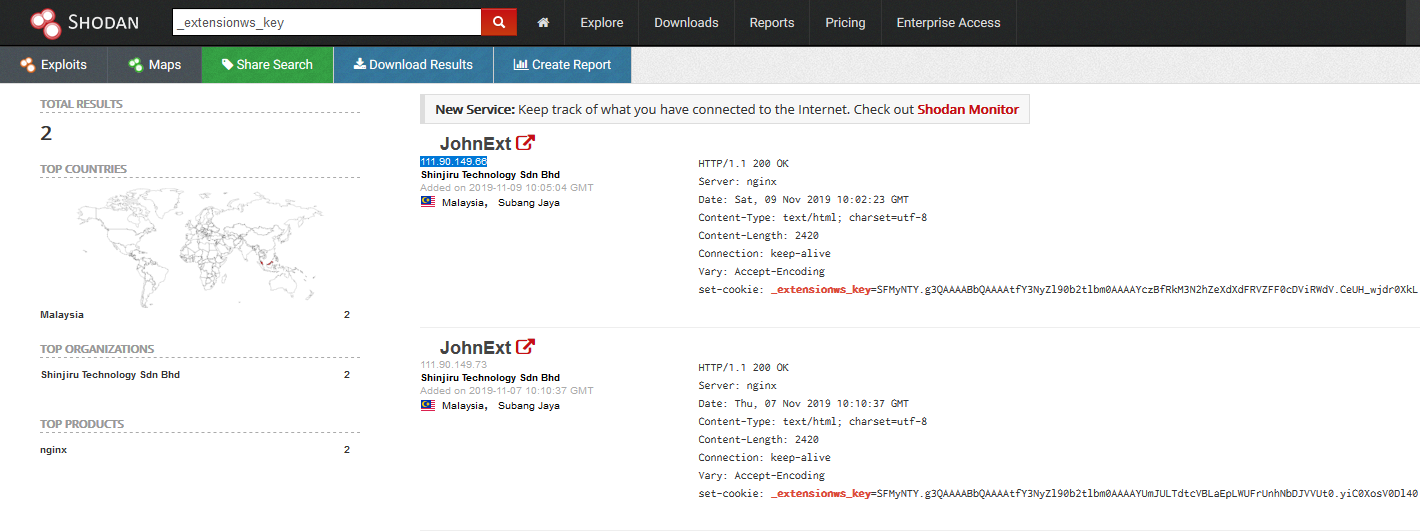Filter by Malaysia in Top Countries
Screen dimensions: 1420x531
pos(62,315)
